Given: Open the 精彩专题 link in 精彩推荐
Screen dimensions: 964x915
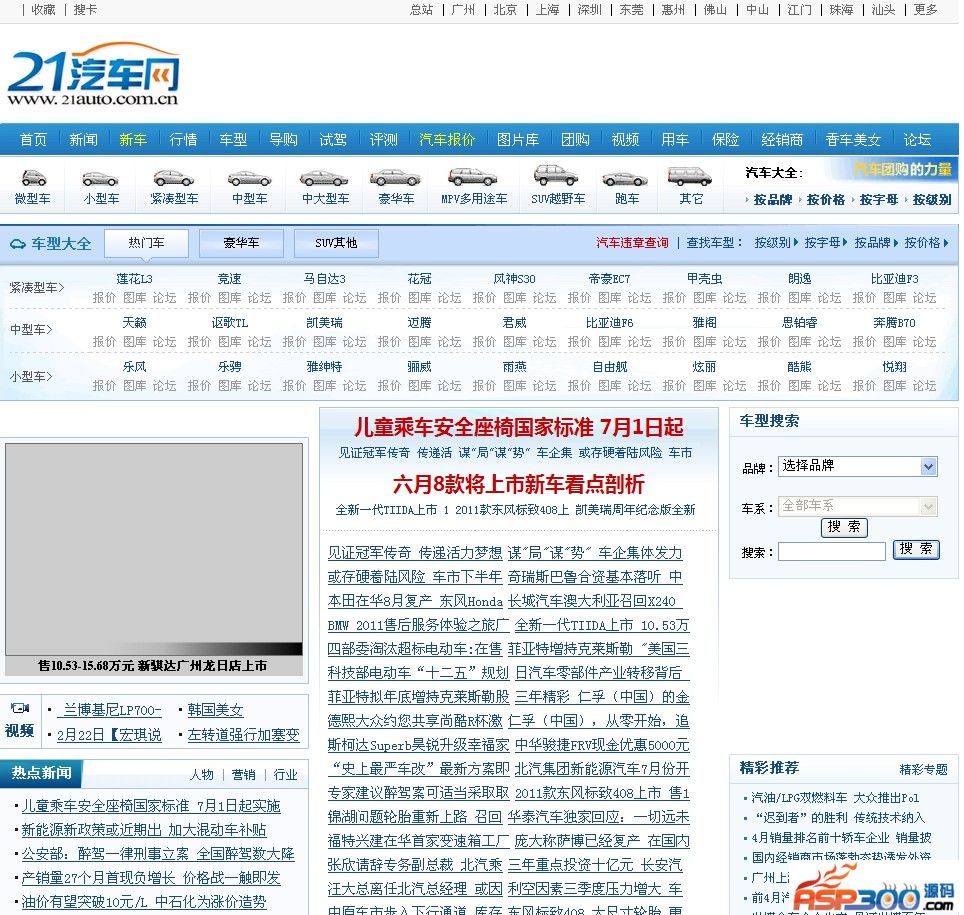Looking at the screenshot, I should click(x=923, y=769).
